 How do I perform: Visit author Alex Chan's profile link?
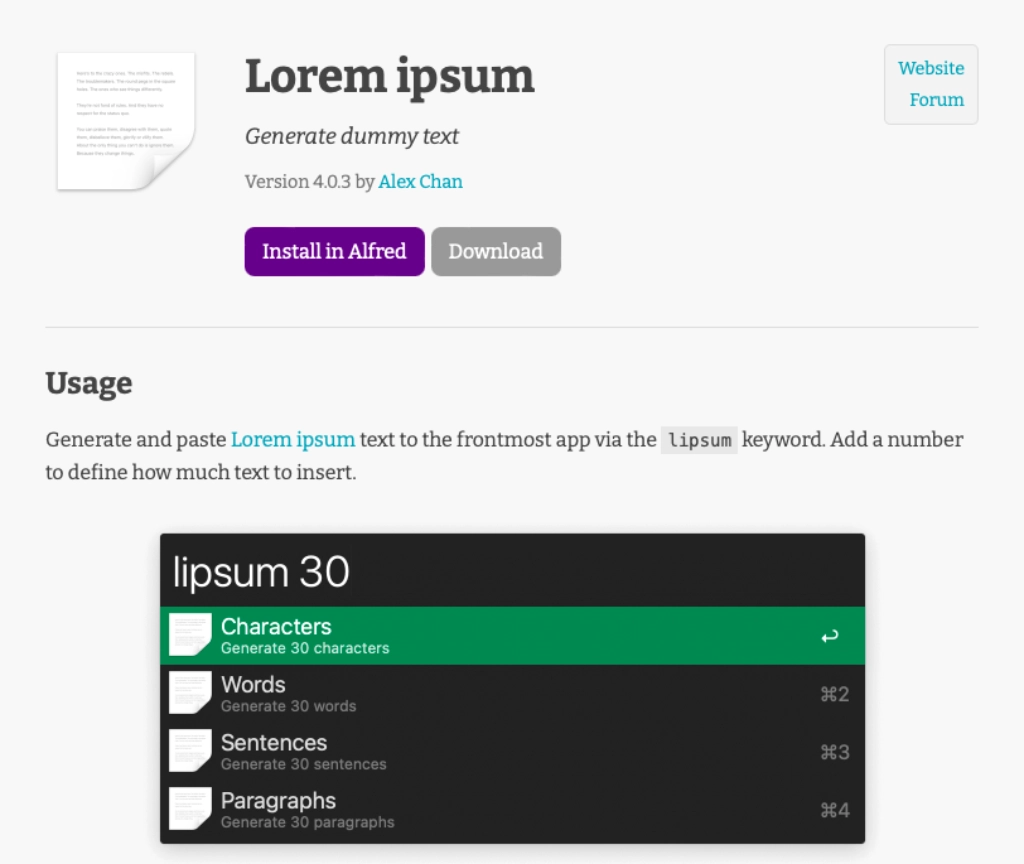(x=420, y=181)
